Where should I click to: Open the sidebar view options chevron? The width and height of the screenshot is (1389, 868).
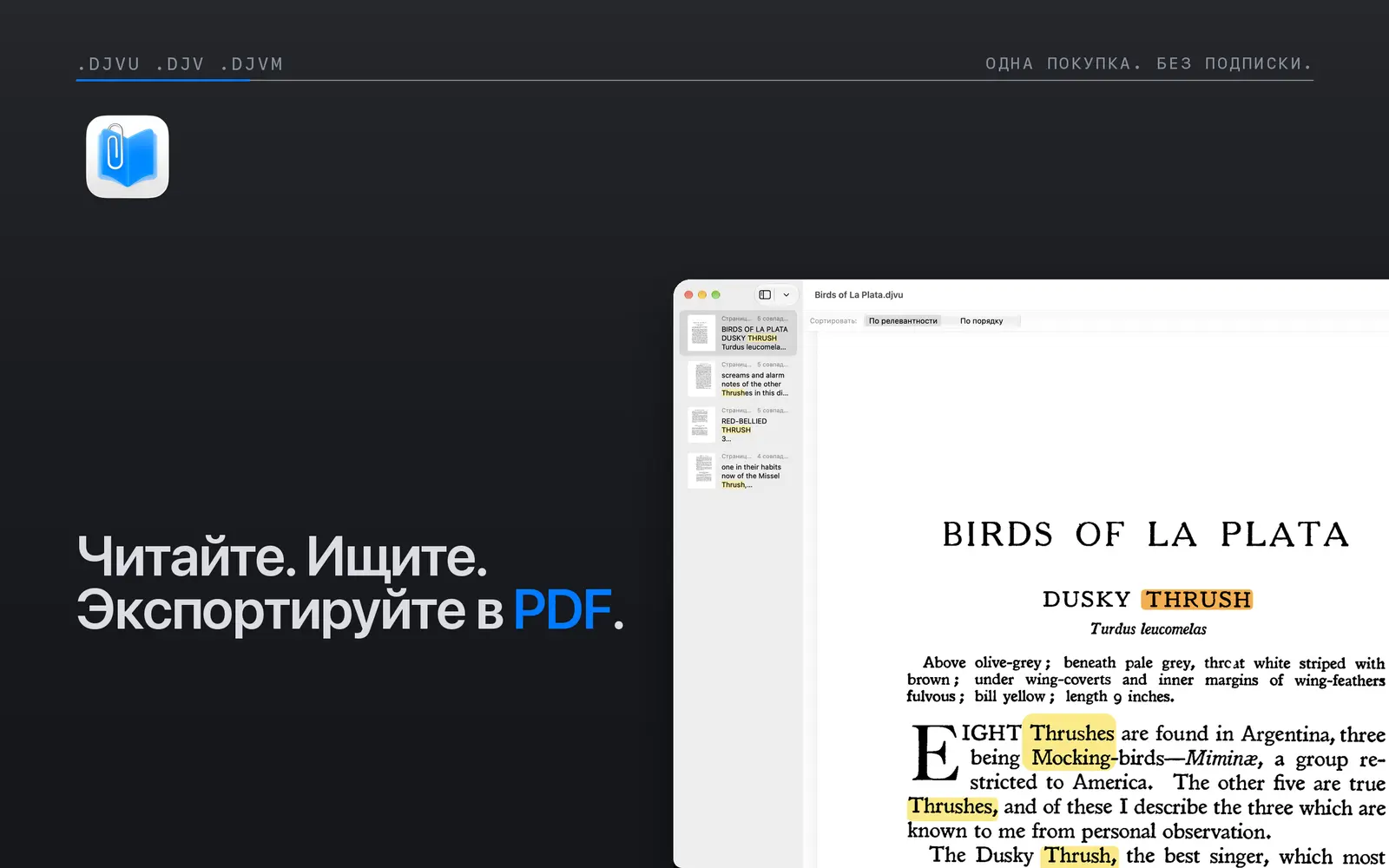coord(787,295)
